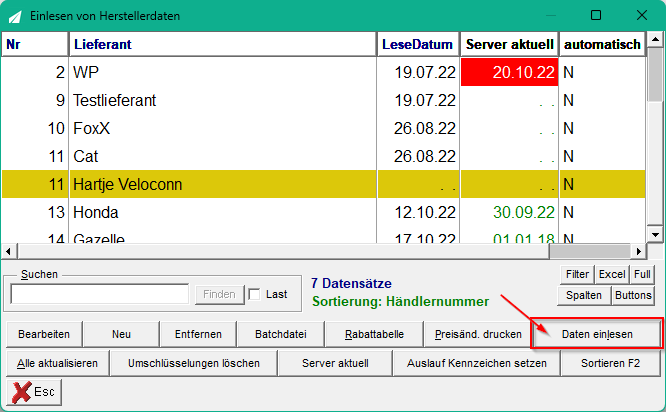Image resolution: width=666 pixels, height=412 pixels.
Task: Click horizontal scrollbar left arrow
Action: [x=8, y=251]
